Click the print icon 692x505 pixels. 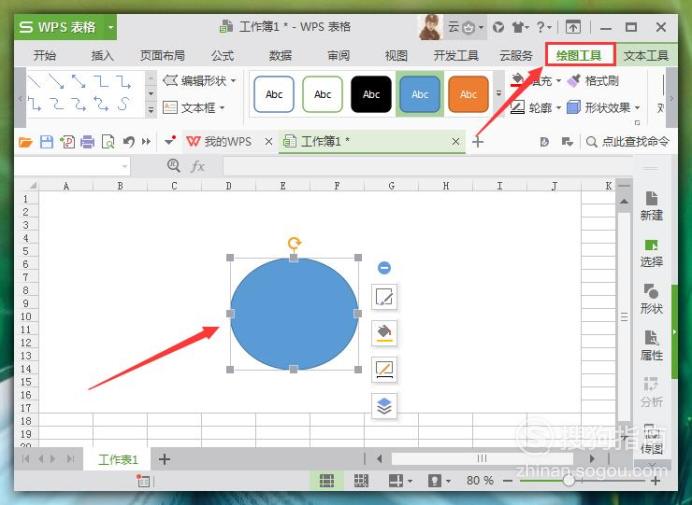[x=87, y=142]
